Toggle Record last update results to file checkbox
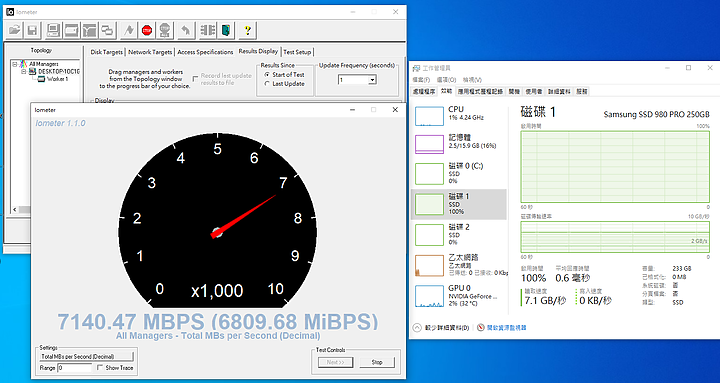 pyautogui.click(x=195, y=79)
